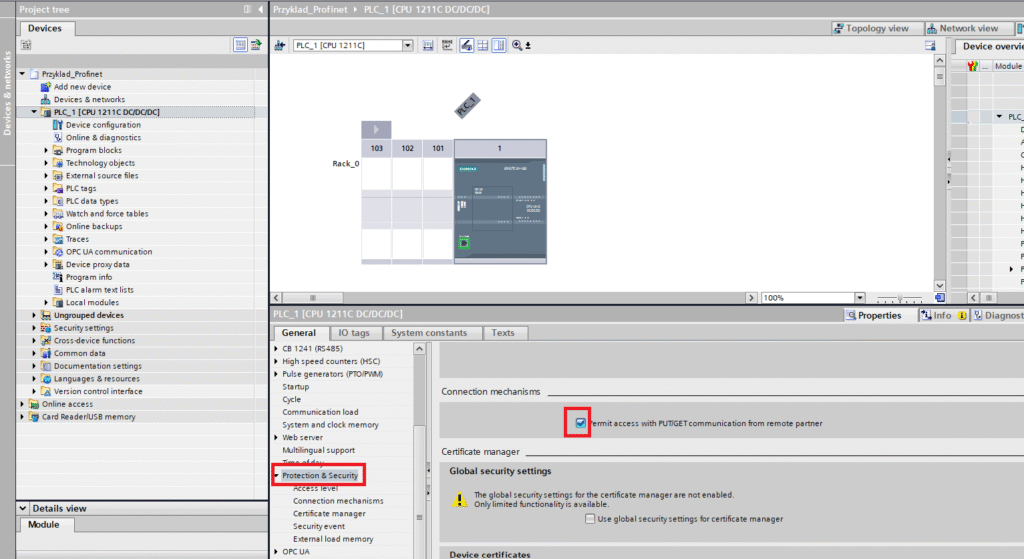Screen dimensions: 1024x559
Task: Switch to the IO tags tab
Action: tap(353, 333)
